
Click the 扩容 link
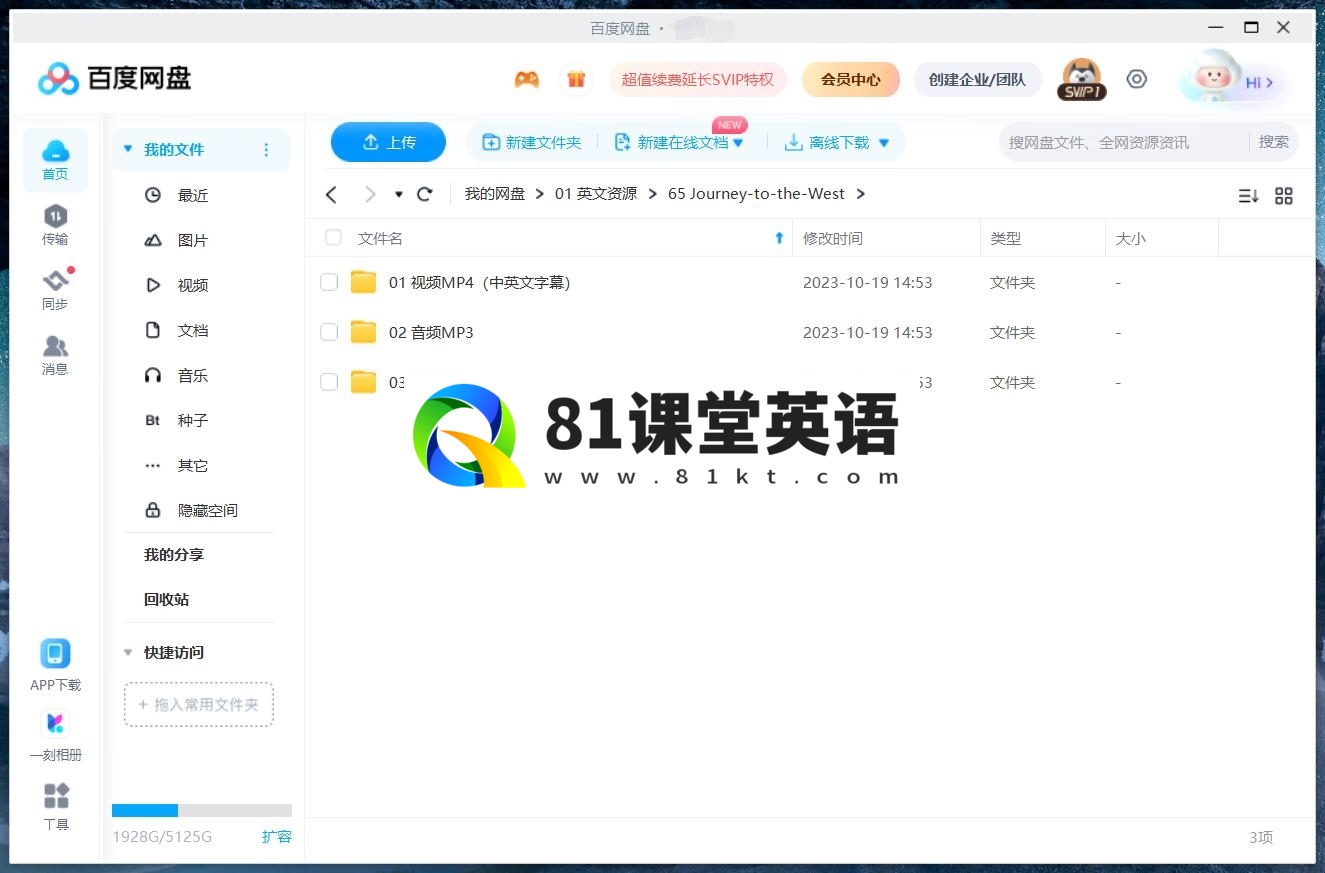pos(277,836)
